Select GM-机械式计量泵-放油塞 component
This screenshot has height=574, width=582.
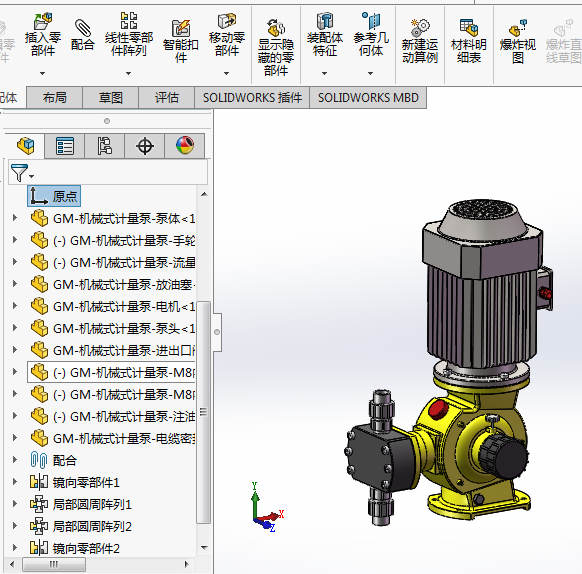(x=113, y=284)
